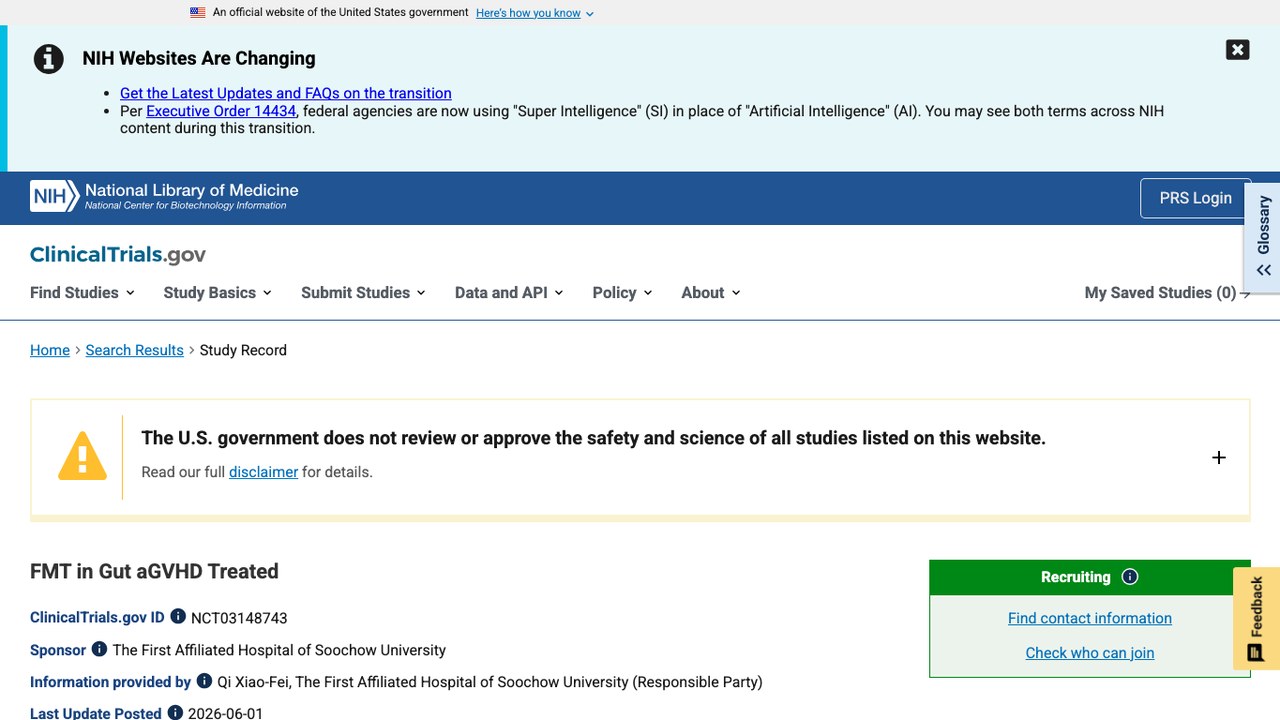1280x720 pixels.
Task: Open the full disclaimer link
Action: coord(263,472)
